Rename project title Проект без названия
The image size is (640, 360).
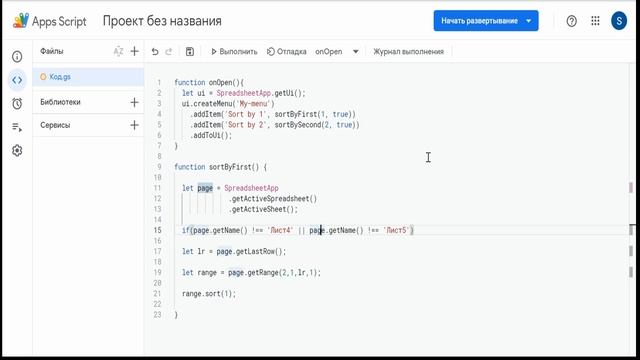162,21
